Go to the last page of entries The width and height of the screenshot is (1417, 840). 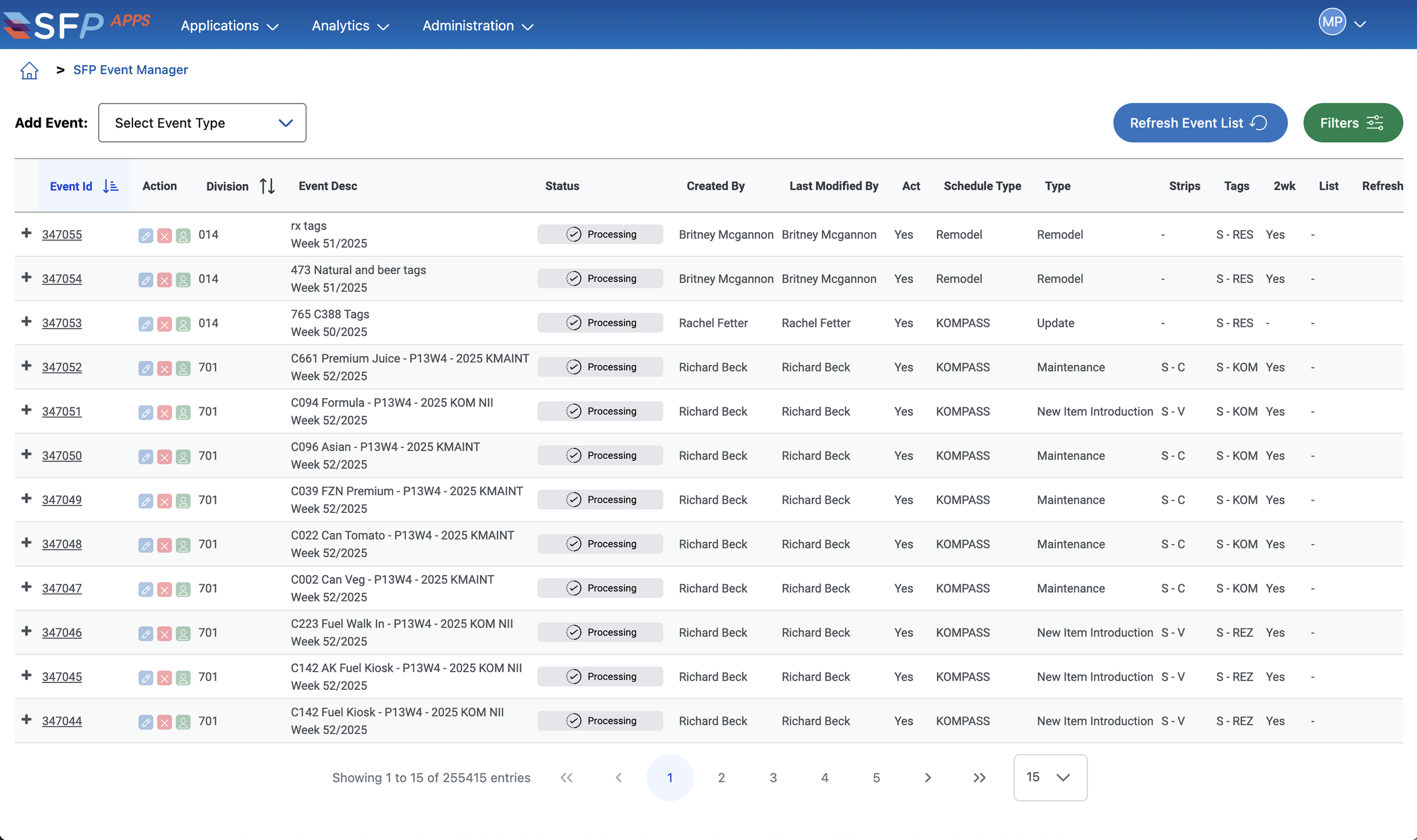point(979,778)
